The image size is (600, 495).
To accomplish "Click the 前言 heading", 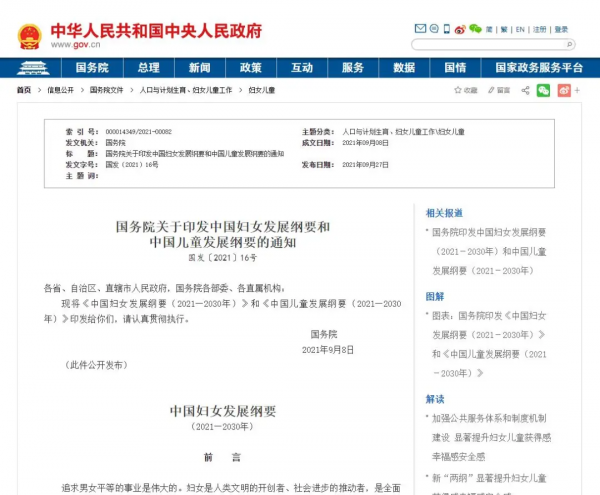I will click(x=222, y=457).
